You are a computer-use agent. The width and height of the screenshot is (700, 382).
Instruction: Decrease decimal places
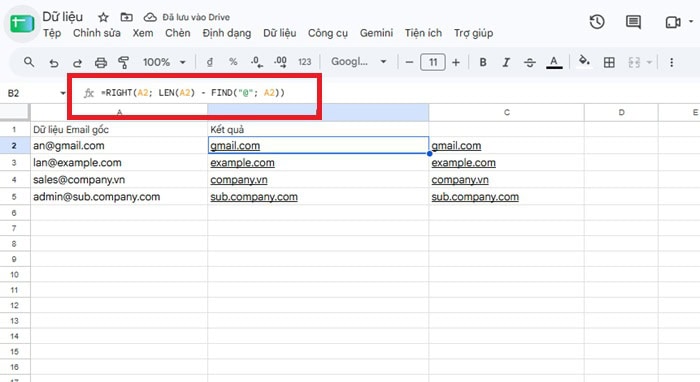pyautogui.click(x=257, y=62)
